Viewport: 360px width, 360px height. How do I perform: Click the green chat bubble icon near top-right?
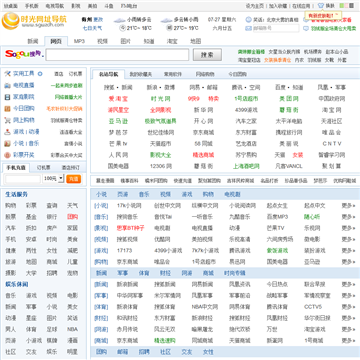306,29
